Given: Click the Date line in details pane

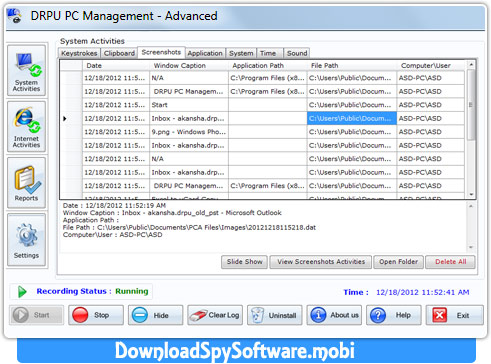Looking at the screenshot, I should click(114, 205).
